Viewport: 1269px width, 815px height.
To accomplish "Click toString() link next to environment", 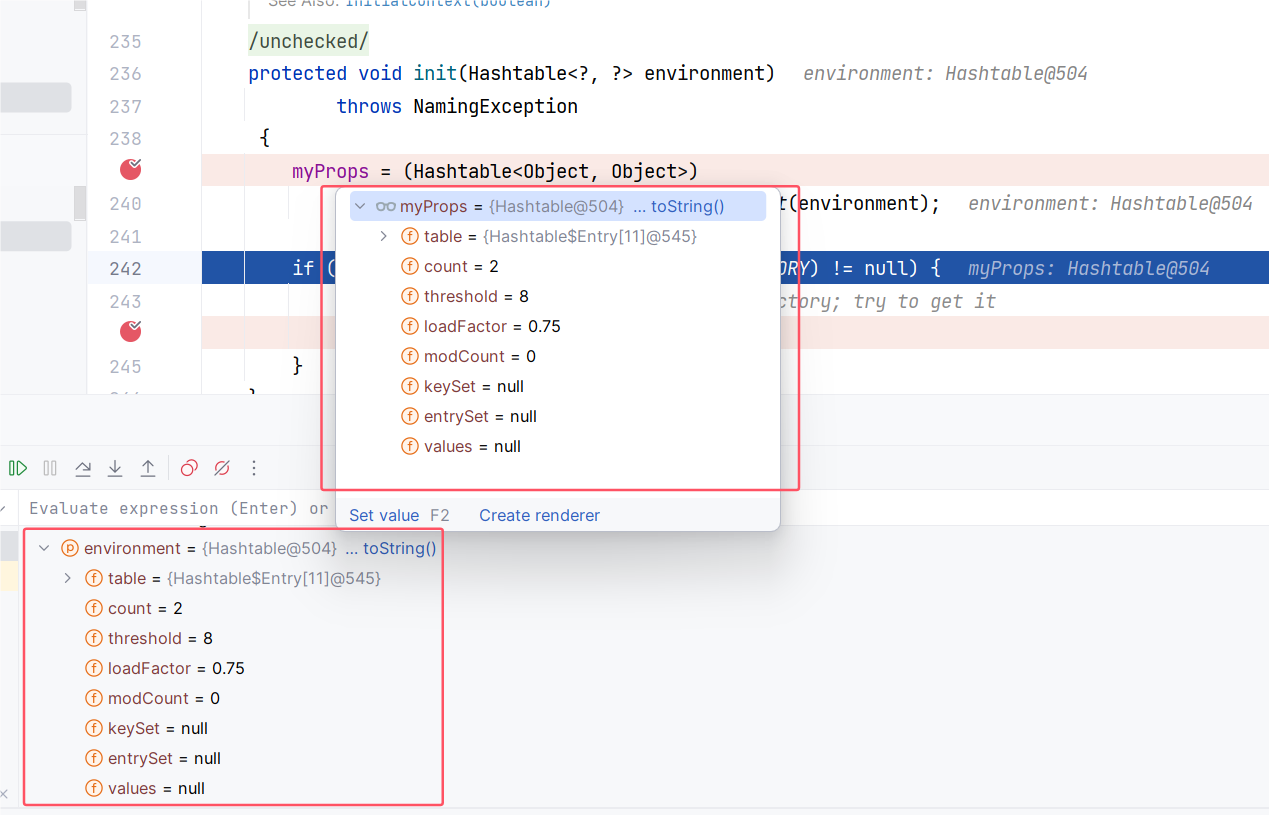I will pyautogui.click(x=399, y=548).
